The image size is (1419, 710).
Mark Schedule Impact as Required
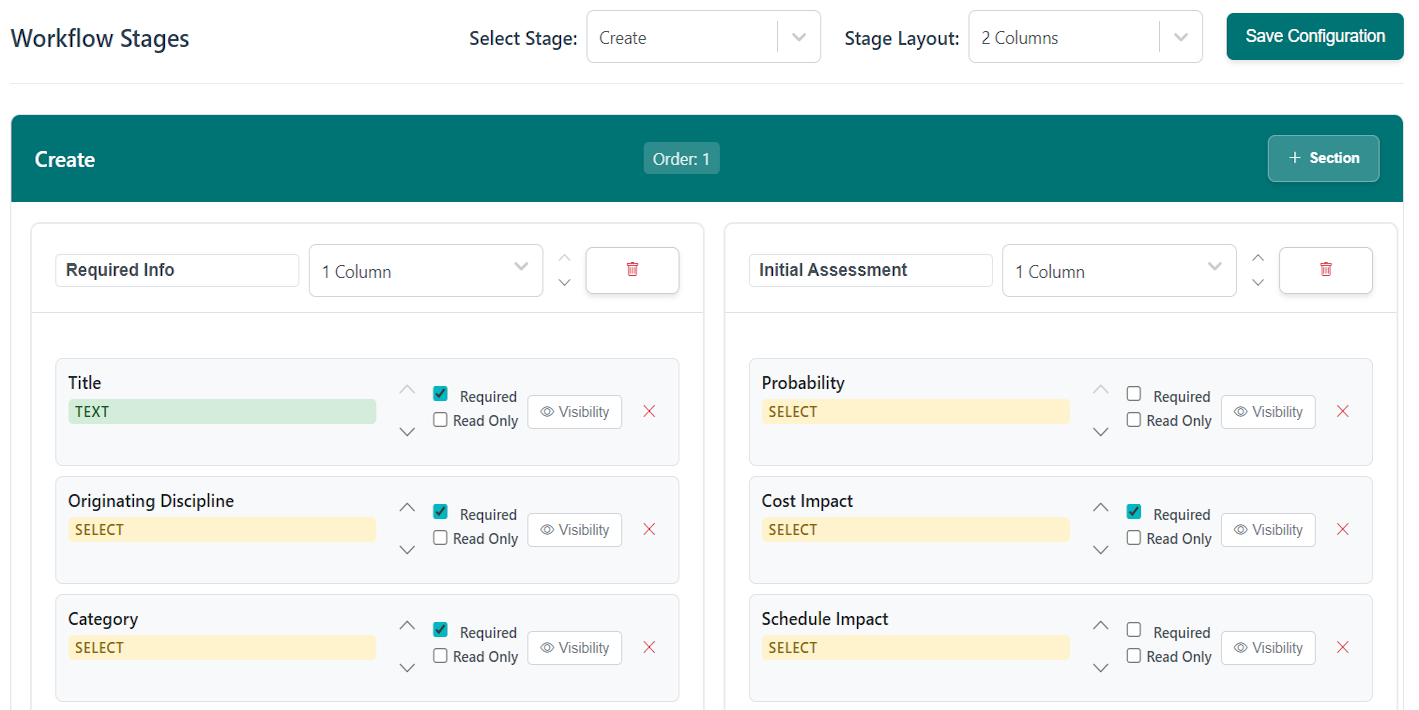pyautogui.click(x=1134, y=631)
